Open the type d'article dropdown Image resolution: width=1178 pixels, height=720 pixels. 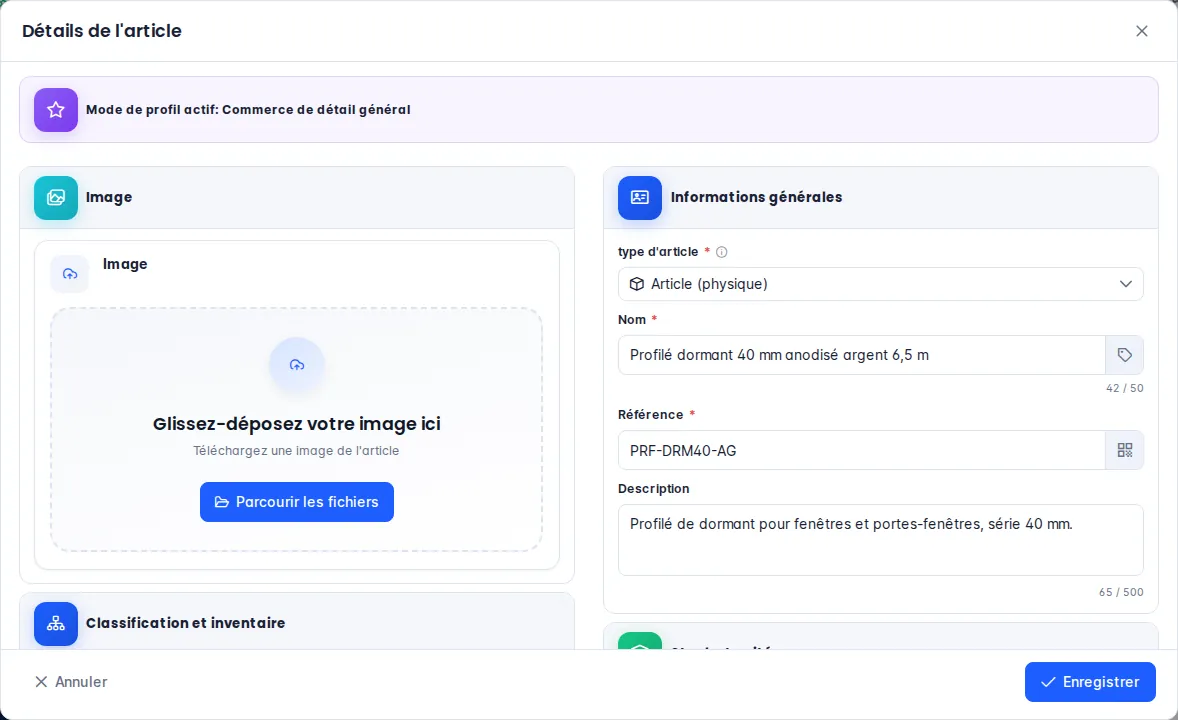click(880, 284)
